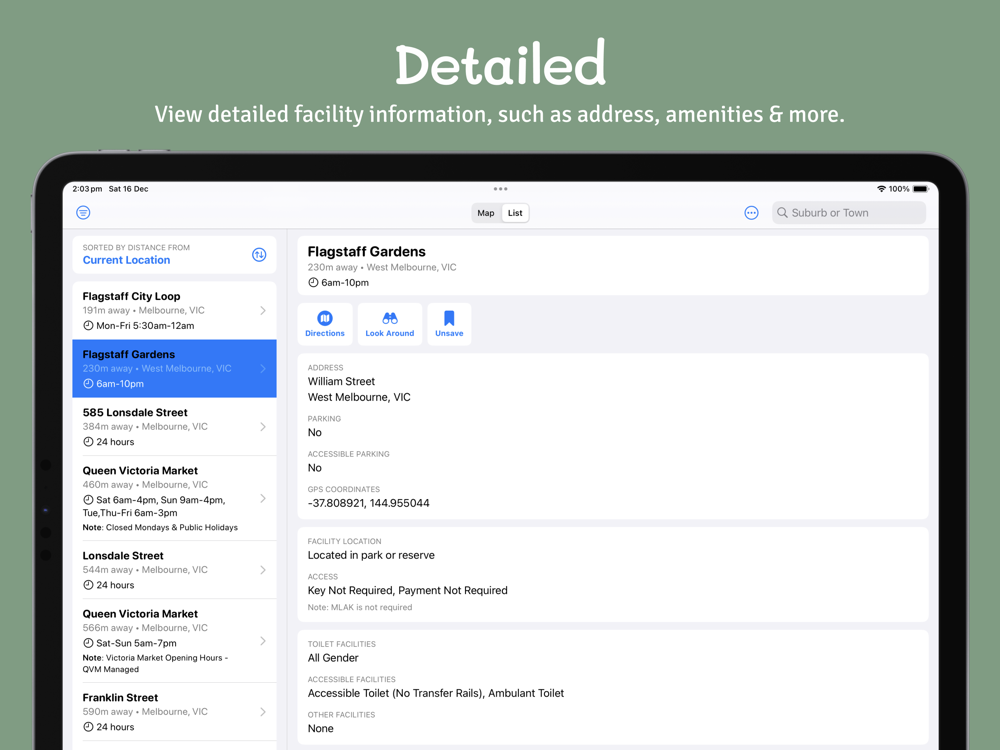Click 'Closed Mondays & Public Holidays' note
This screenshot has width=1000, height=750.
(172, 527)
